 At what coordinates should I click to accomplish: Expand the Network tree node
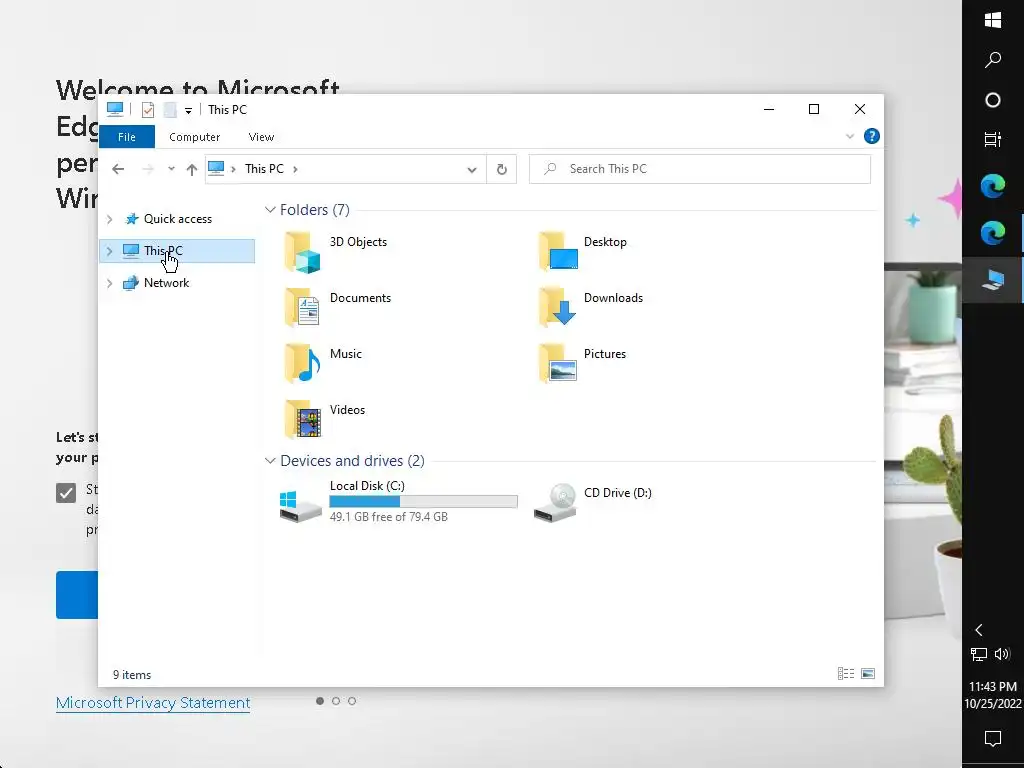point(110,283)
